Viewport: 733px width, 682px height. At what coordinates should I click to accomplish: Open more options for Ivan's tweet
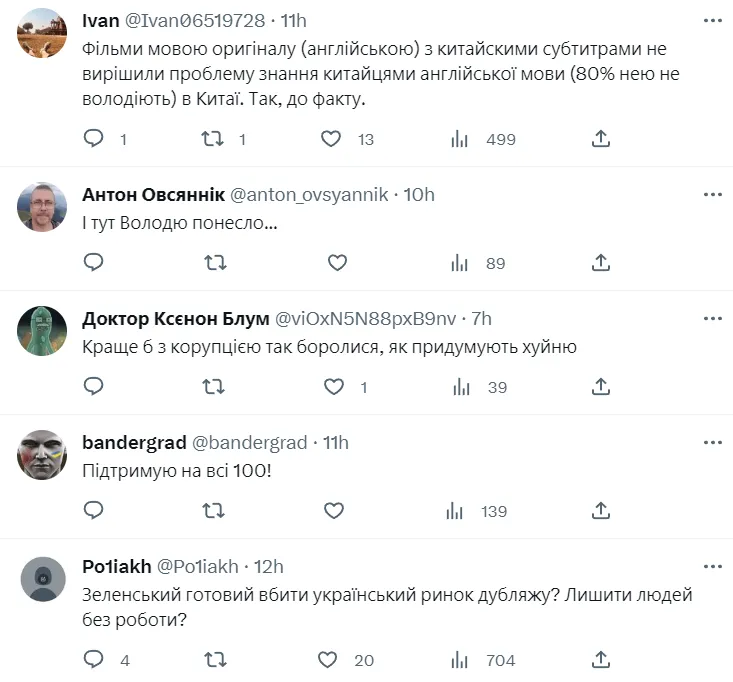click(x=712, y=23)
